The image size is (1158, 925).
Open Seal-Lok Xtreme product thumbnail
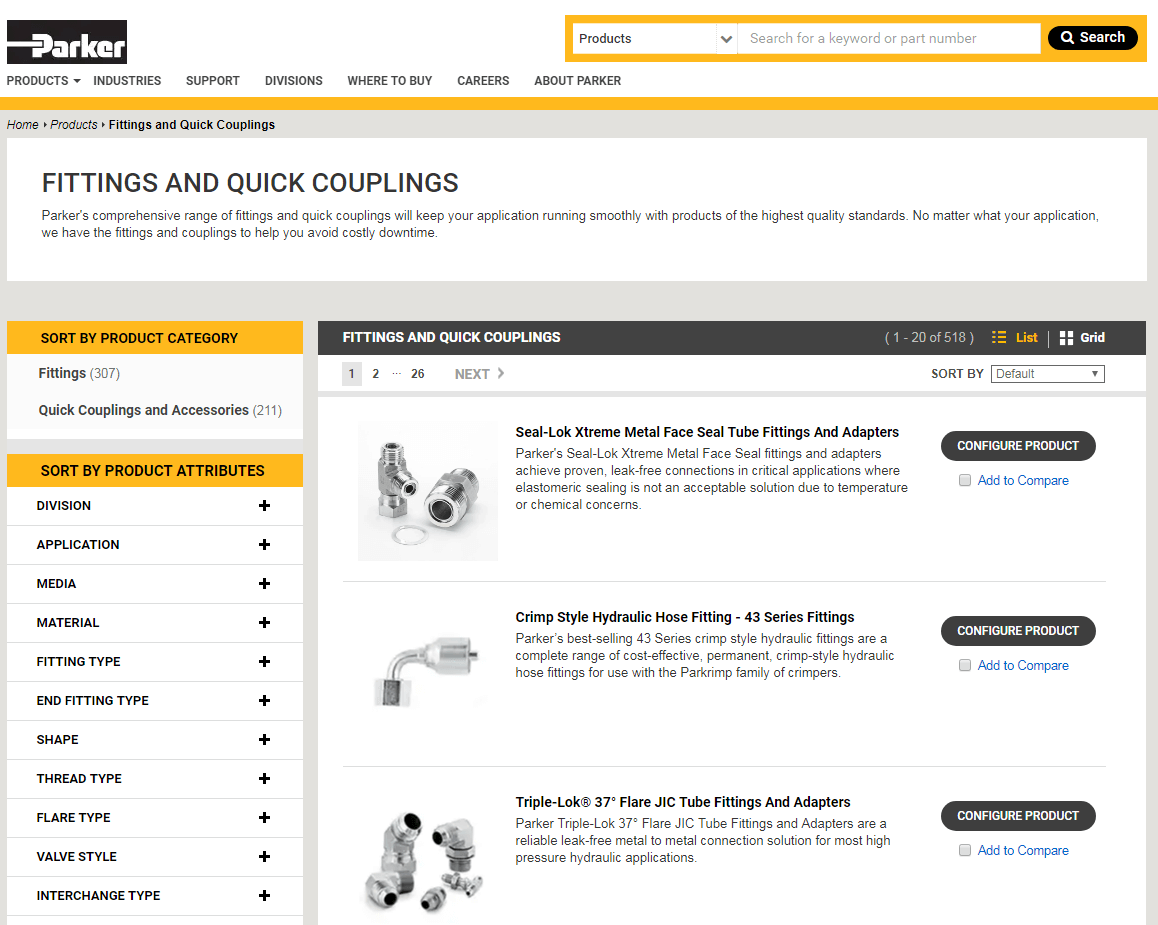[x=428, y=492]
